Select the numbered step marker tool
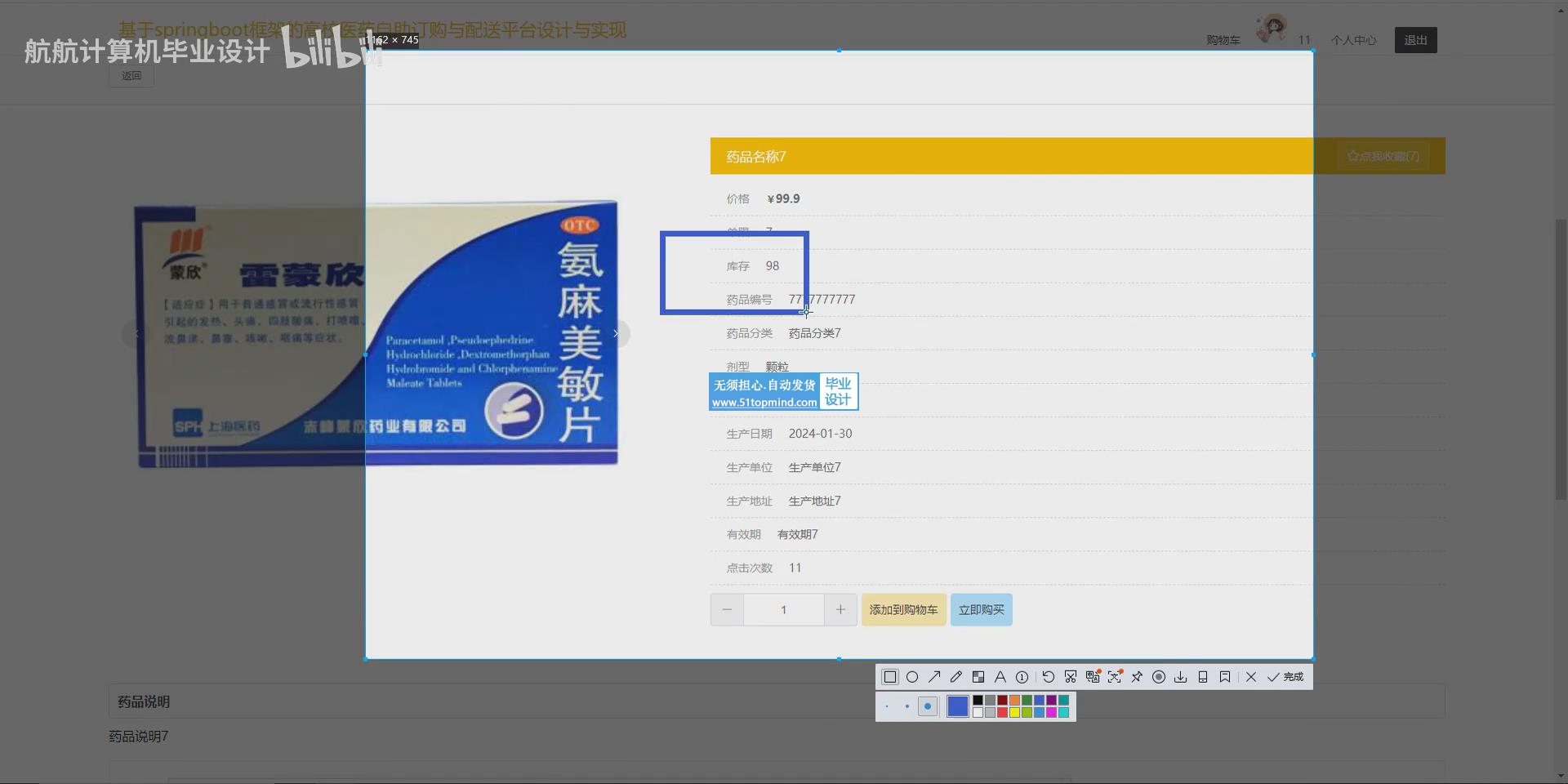 (1022, 677)
